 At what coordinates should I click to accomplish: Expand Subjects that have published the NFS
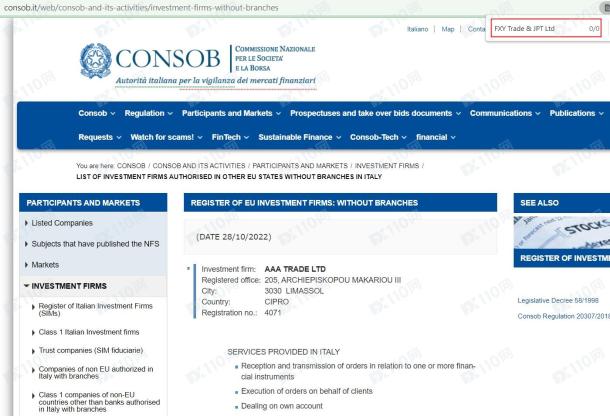(95, 244)
